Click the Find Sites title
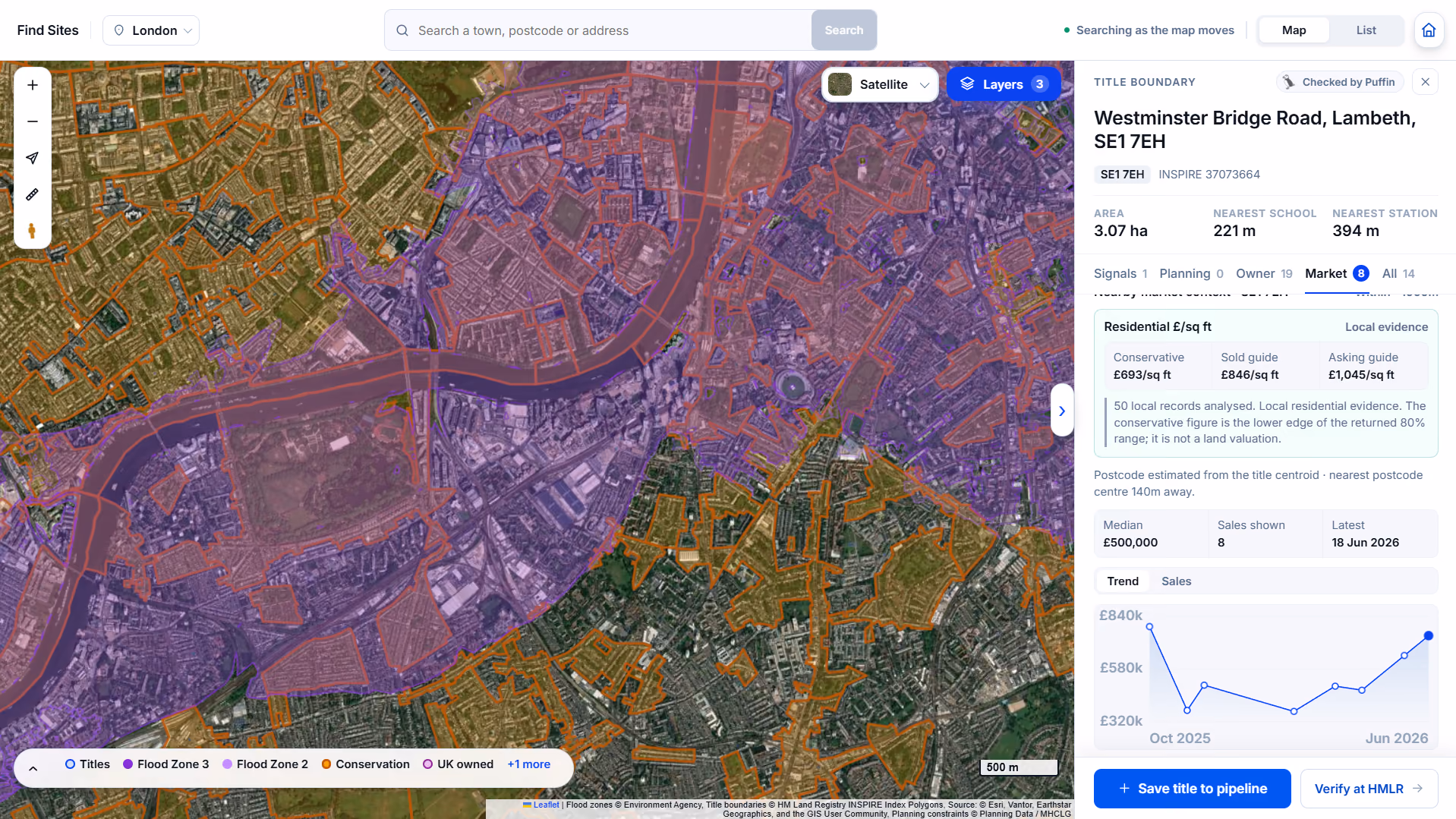This screenshot has height=819, width=1456. tap(48, 30)
